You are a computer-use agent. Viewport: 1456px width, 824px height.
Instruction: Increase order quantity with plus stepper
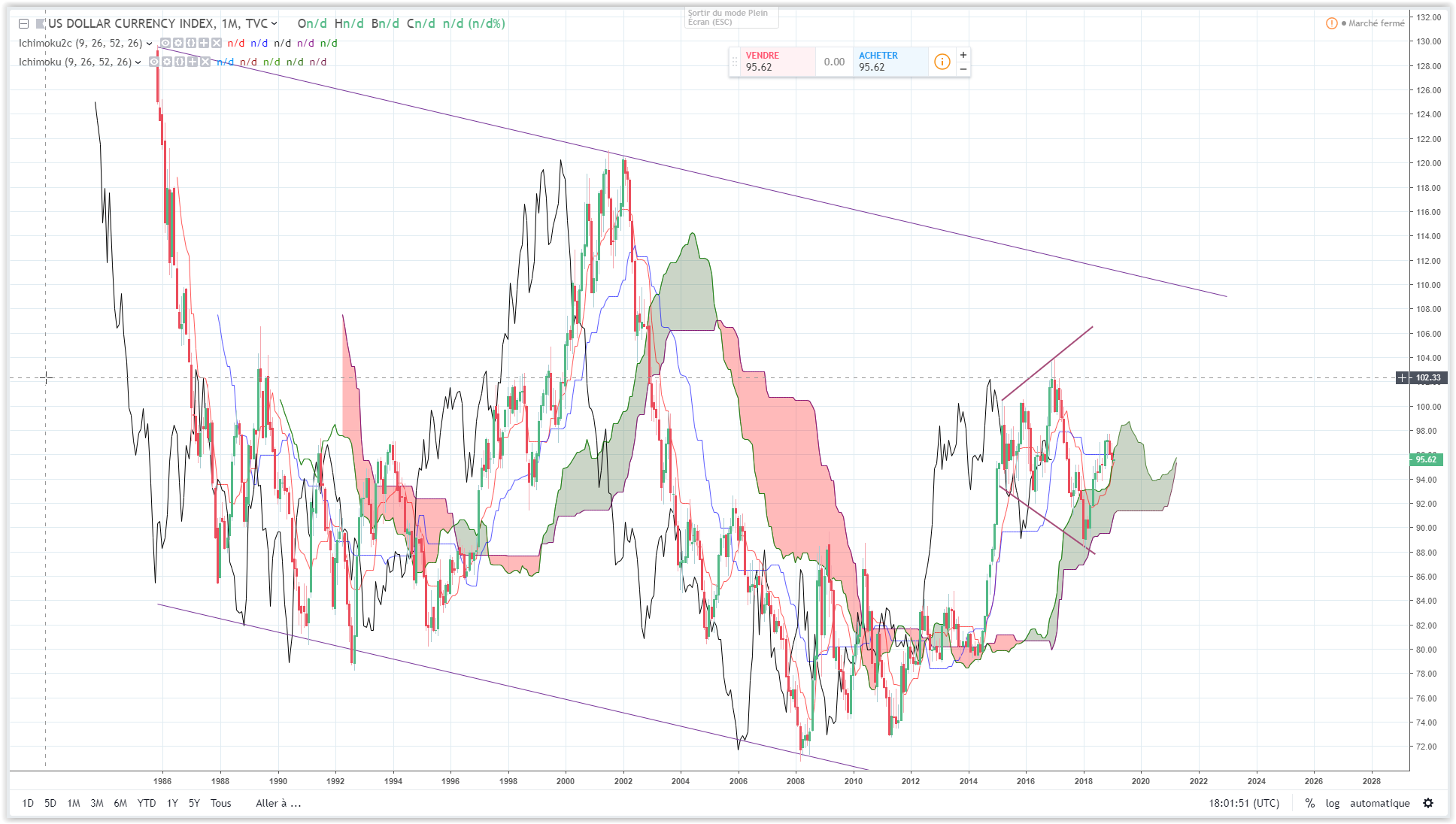click(x=963, y=55)
